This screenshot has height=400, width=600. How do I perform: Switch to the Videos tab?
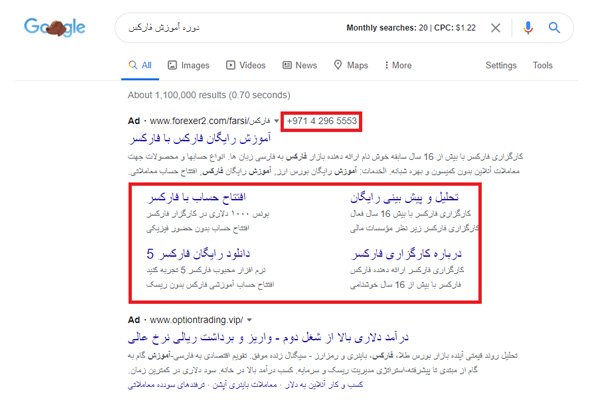coord(246,65)
